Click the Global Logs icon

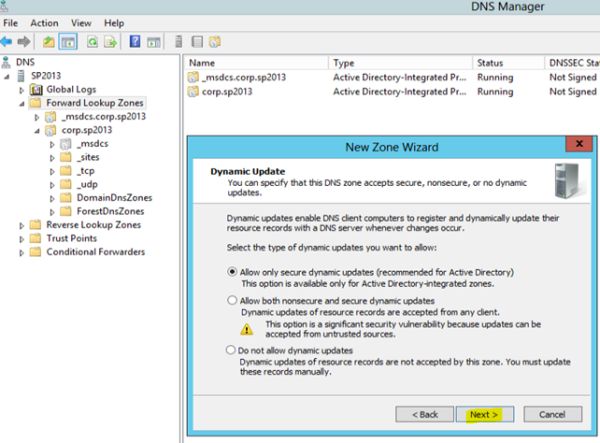tap(36, 90)
